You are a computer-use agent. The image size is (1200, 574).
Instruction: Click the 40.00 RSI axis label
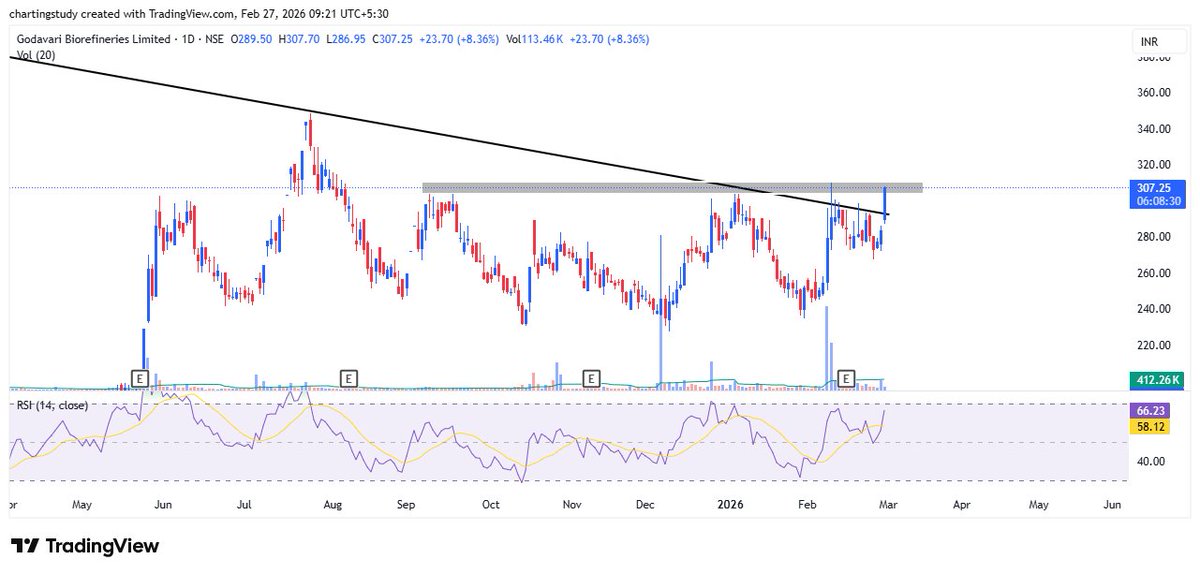coord(1151,461)
